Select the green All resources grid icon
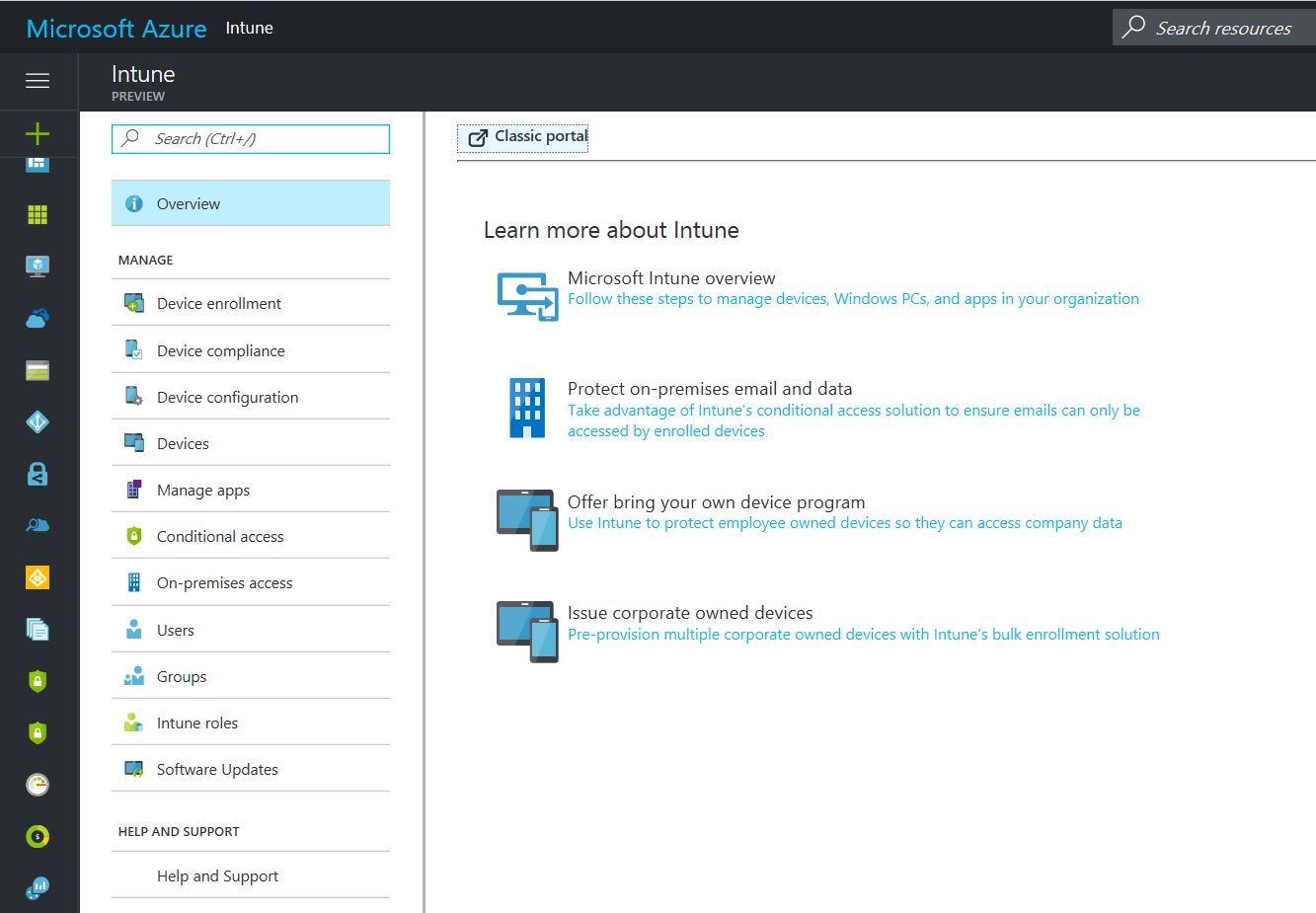The image size is (1316, 913). (39, 214)
